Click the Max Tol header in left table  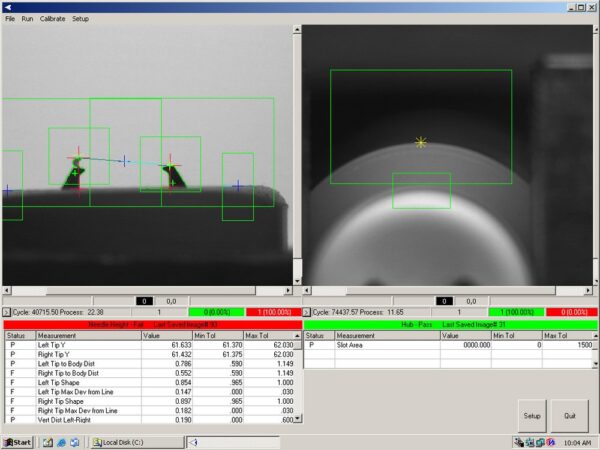coord(269,336)
